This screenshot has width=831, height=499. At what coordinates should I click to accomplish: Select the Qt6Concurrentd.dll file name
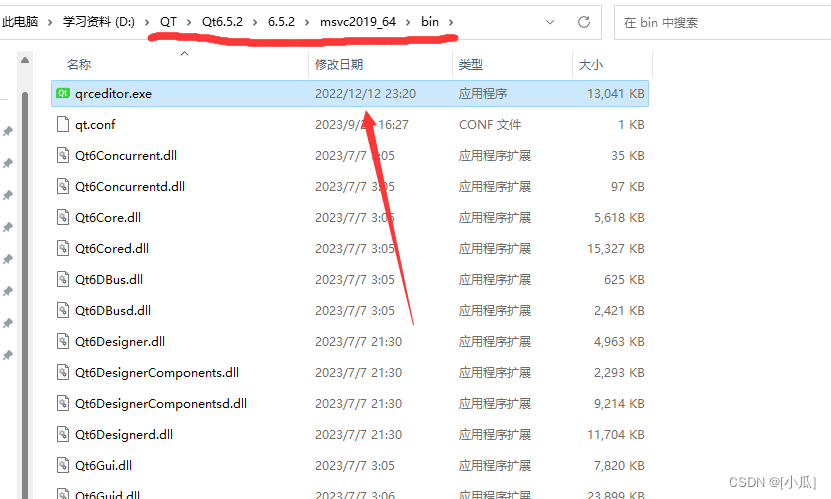click(130, 186)
